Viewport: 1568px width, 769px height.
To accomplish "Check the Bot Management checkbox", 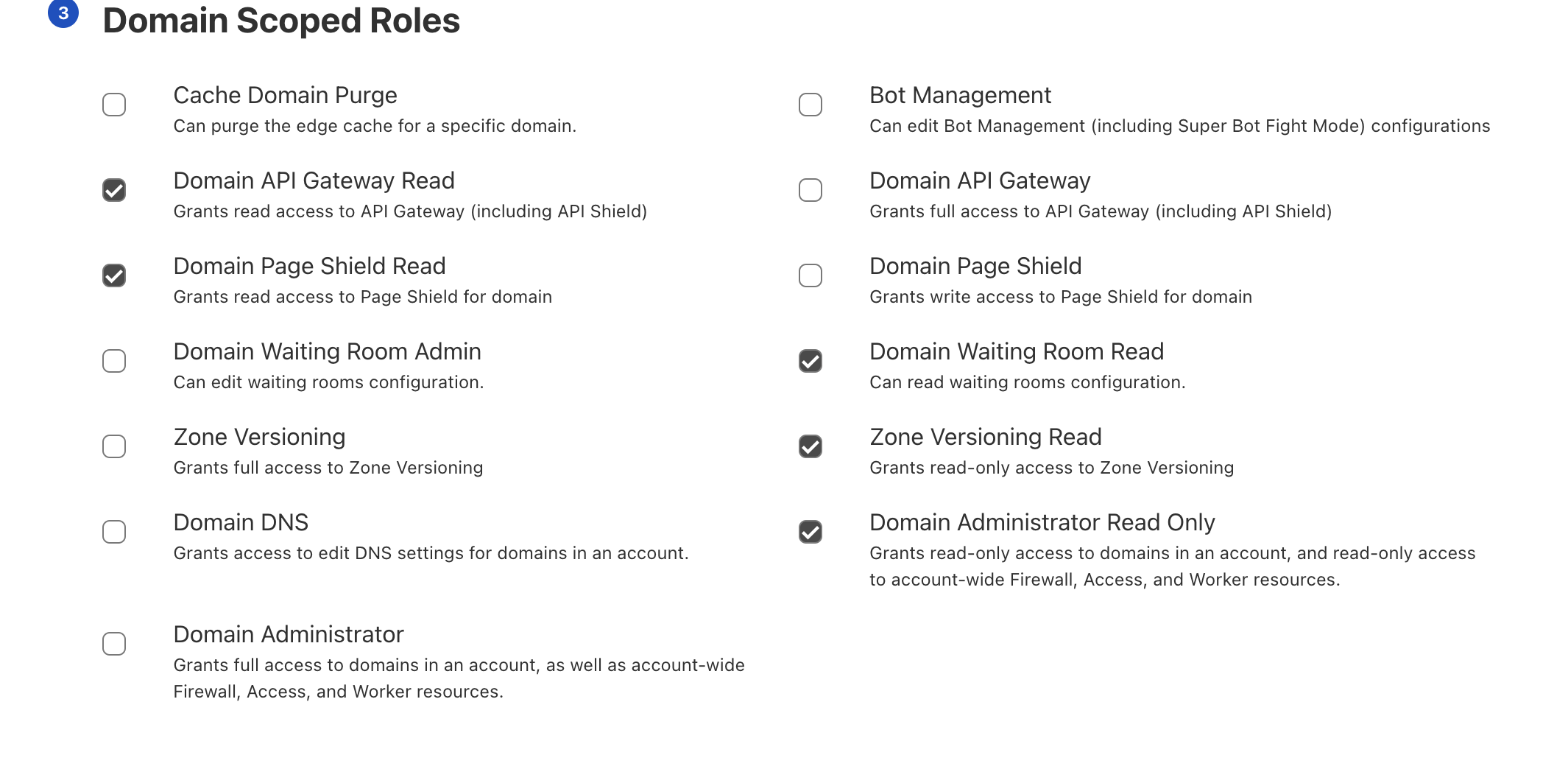I will click(x=811, y=105).
